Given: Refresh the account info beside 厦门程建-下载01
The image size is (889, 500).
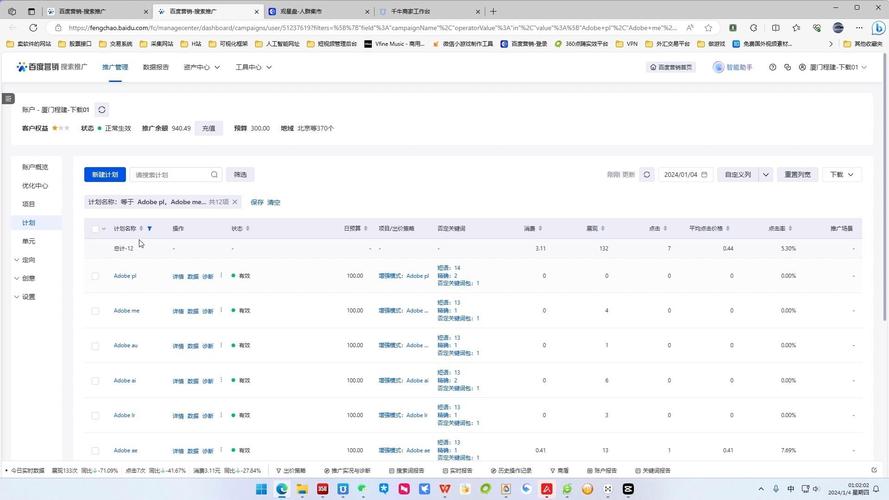Looking at the screenshot, I should (x=102, y=109).
